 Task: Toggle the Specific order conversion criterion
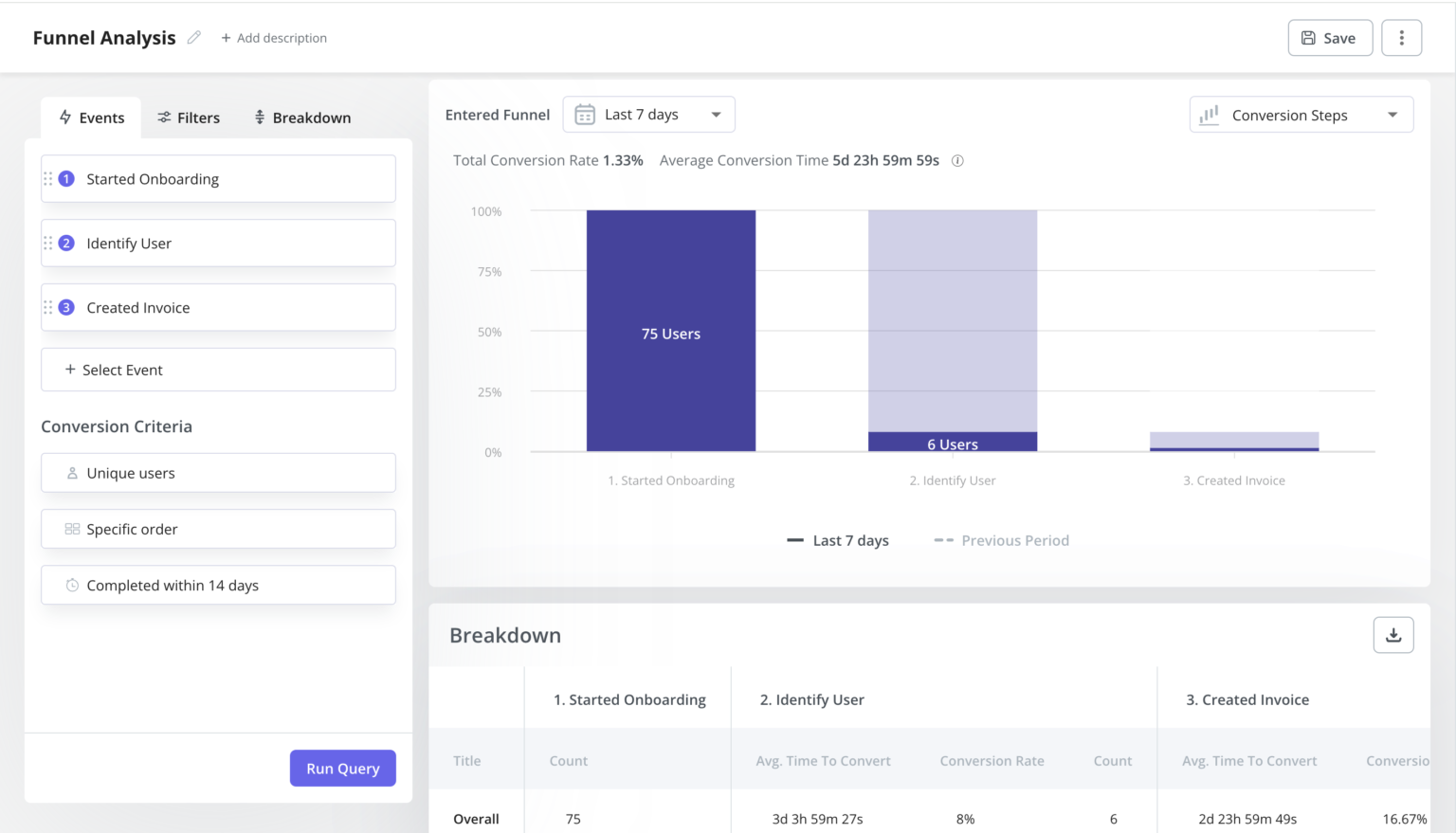coord(218,529)
